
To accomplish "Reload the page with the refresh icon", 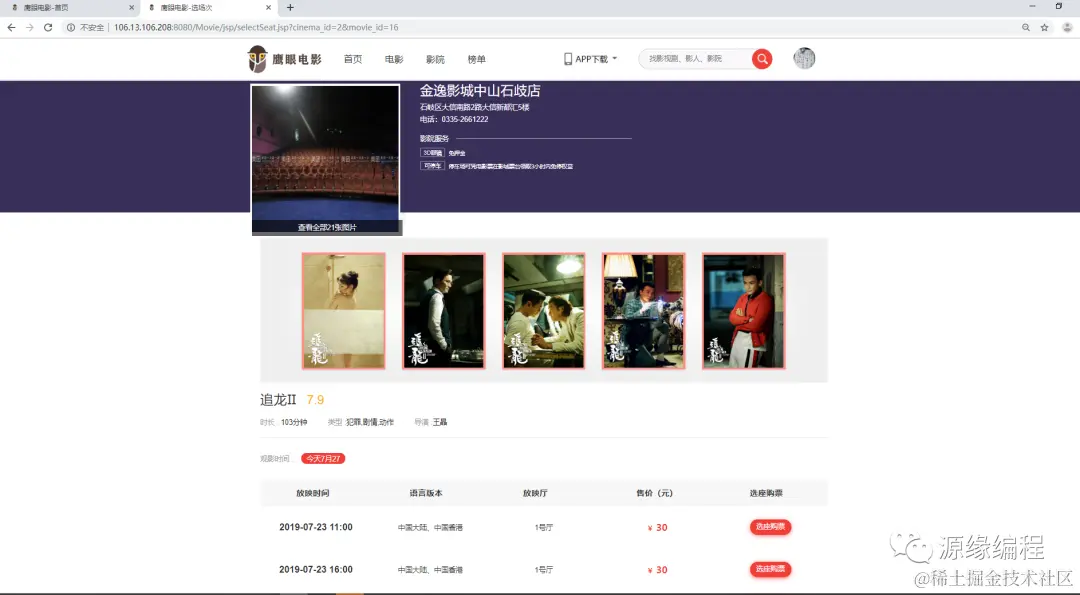I will (x=48, y=28).
